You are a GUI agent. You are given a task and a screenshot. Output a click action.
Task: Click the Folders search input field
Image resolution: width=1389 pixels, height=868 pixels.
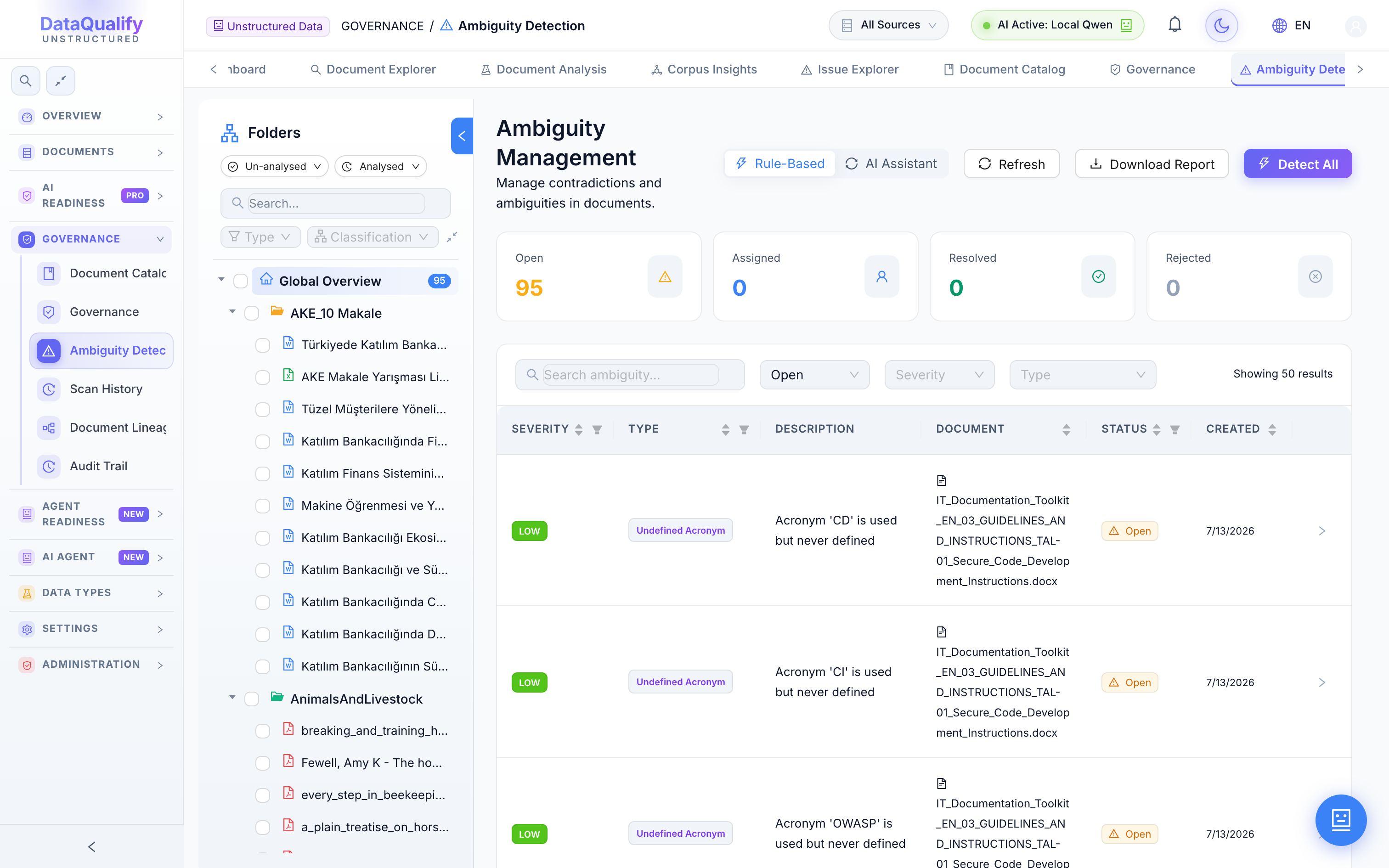[336, 203]
